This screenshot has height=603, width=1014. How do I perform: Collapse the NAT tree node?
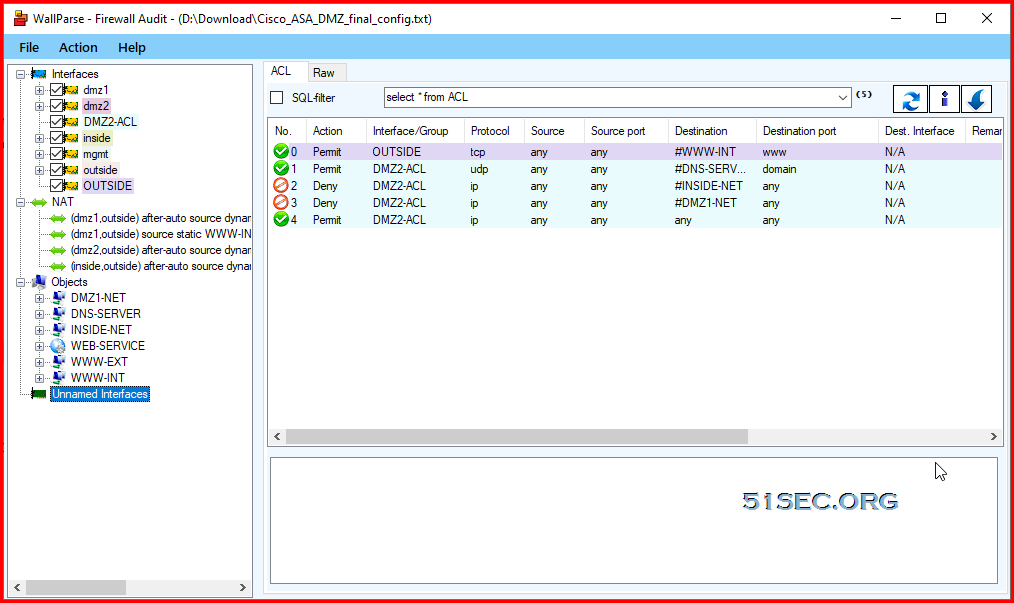click(x=21, y=202)
